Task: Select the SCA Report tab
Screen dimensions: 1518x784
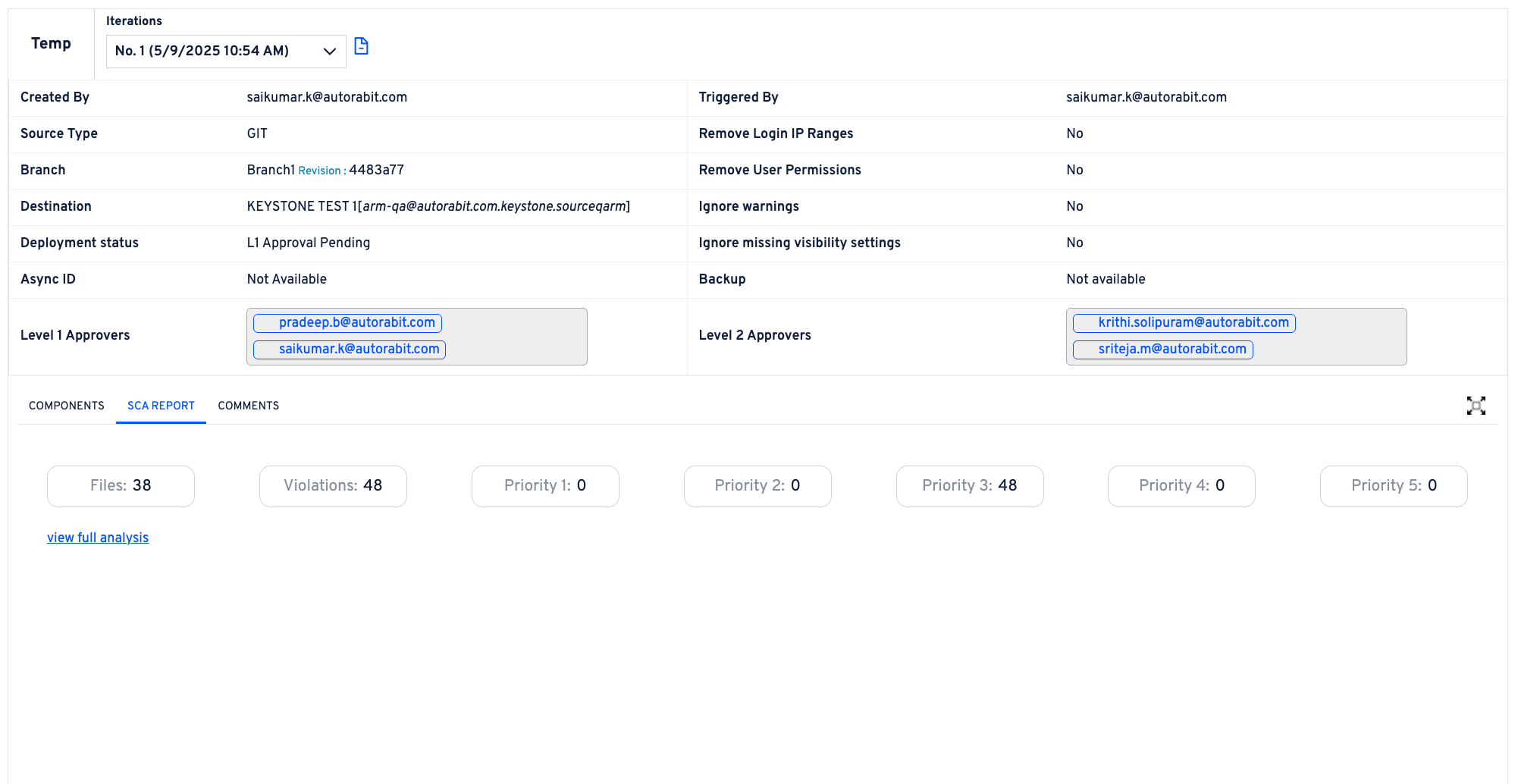Action: [x=161, y=406]
